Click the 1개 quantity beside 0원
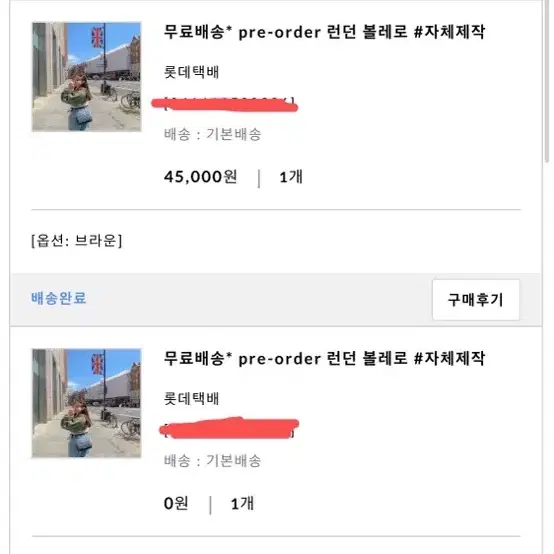The width and height of the screenshot is (554, 554). 242,503
